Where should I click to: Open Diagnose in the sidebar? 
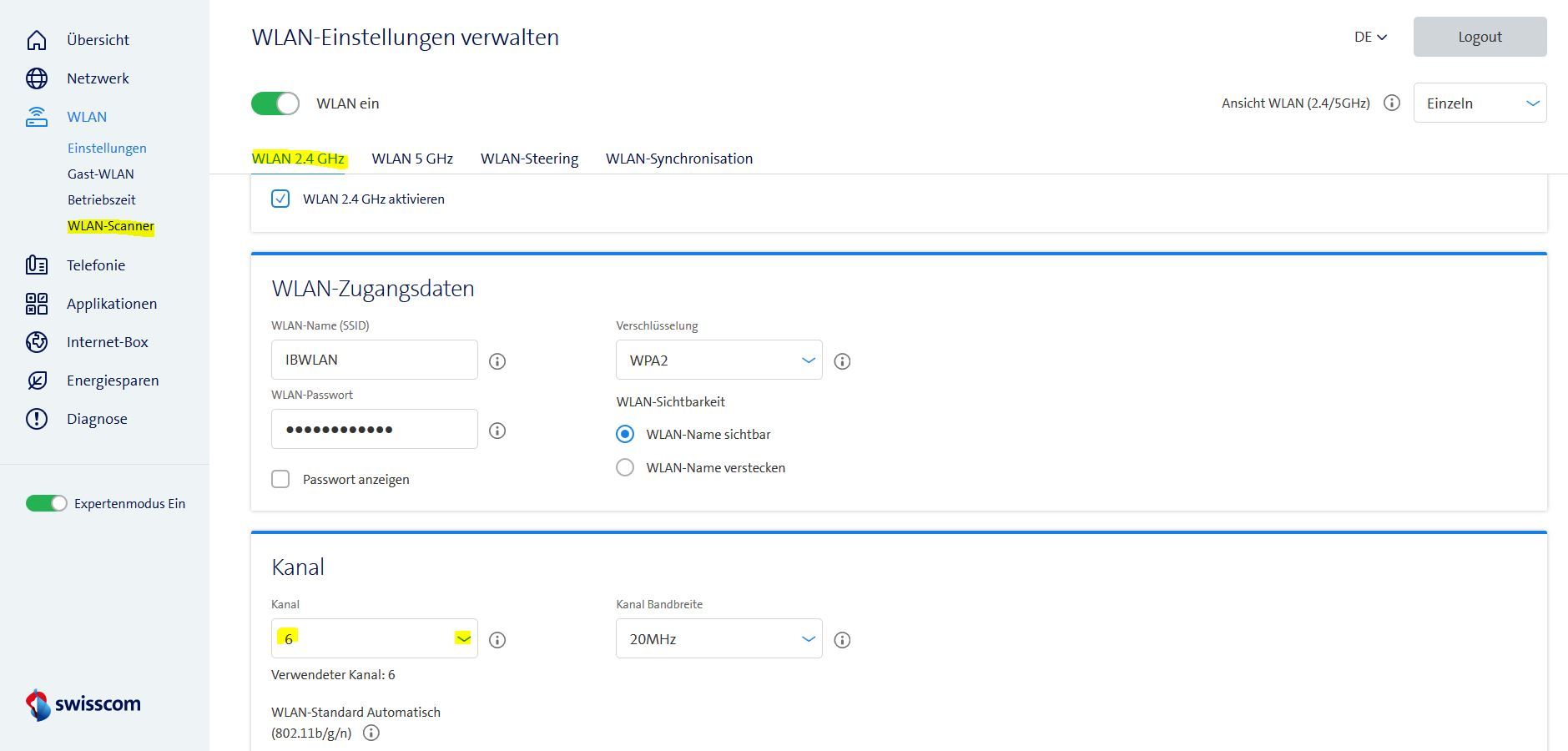click(x=97, y=419)
